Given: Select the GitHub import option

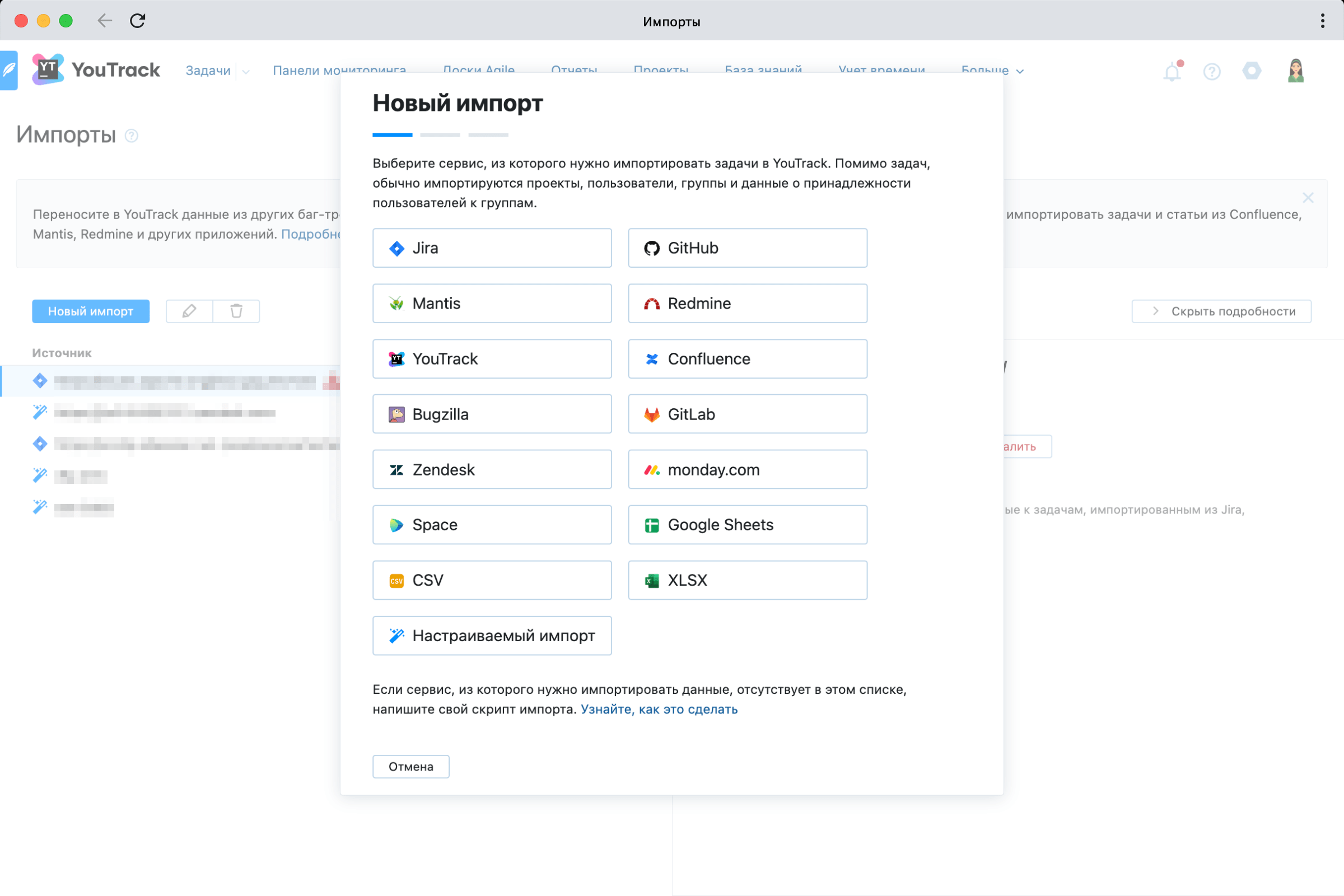Looking at the screenshot, I should (747, 248).
